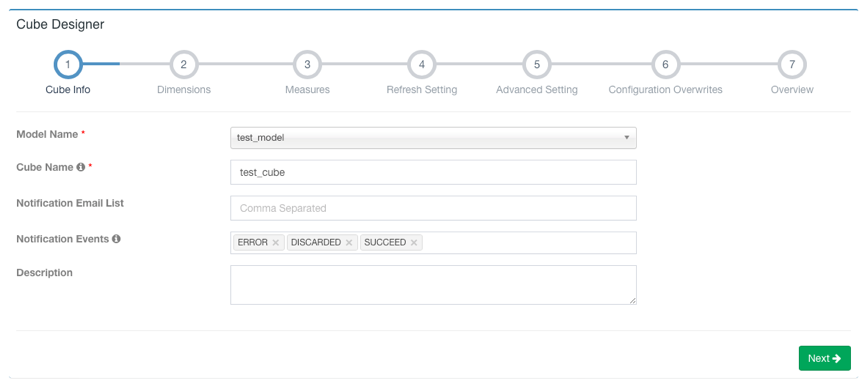864x379 pixels.
Task: Click the Notification Events info icon
Action: pos(116,239)
